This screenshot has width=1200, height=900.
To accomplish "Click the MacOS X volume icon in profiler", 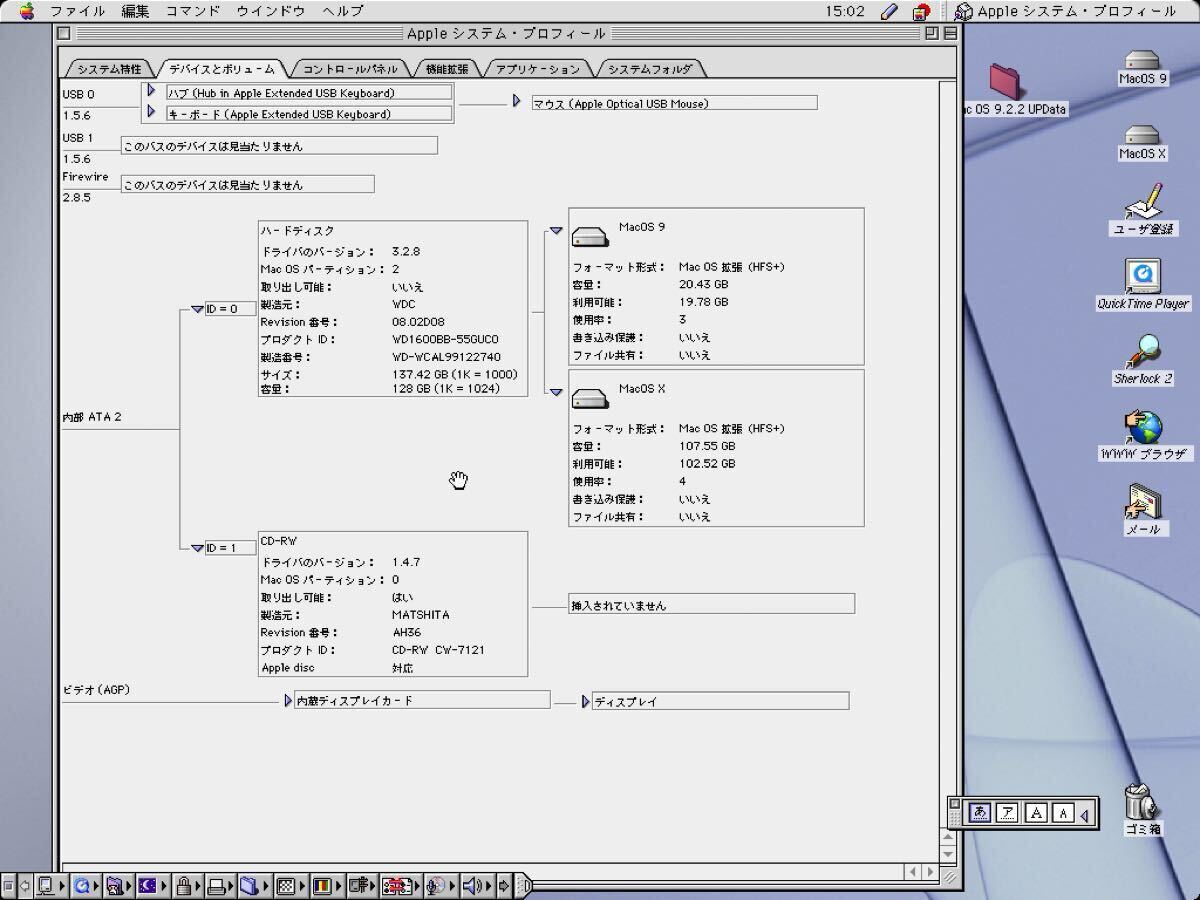I will (590, 399).
